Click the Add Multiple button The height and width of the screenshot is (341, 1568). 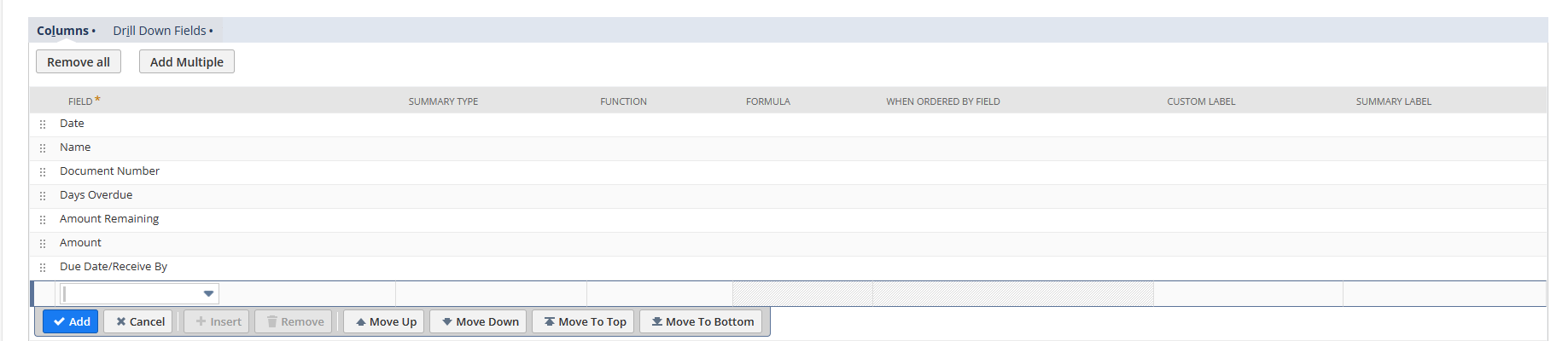click(x=186, y=62)
